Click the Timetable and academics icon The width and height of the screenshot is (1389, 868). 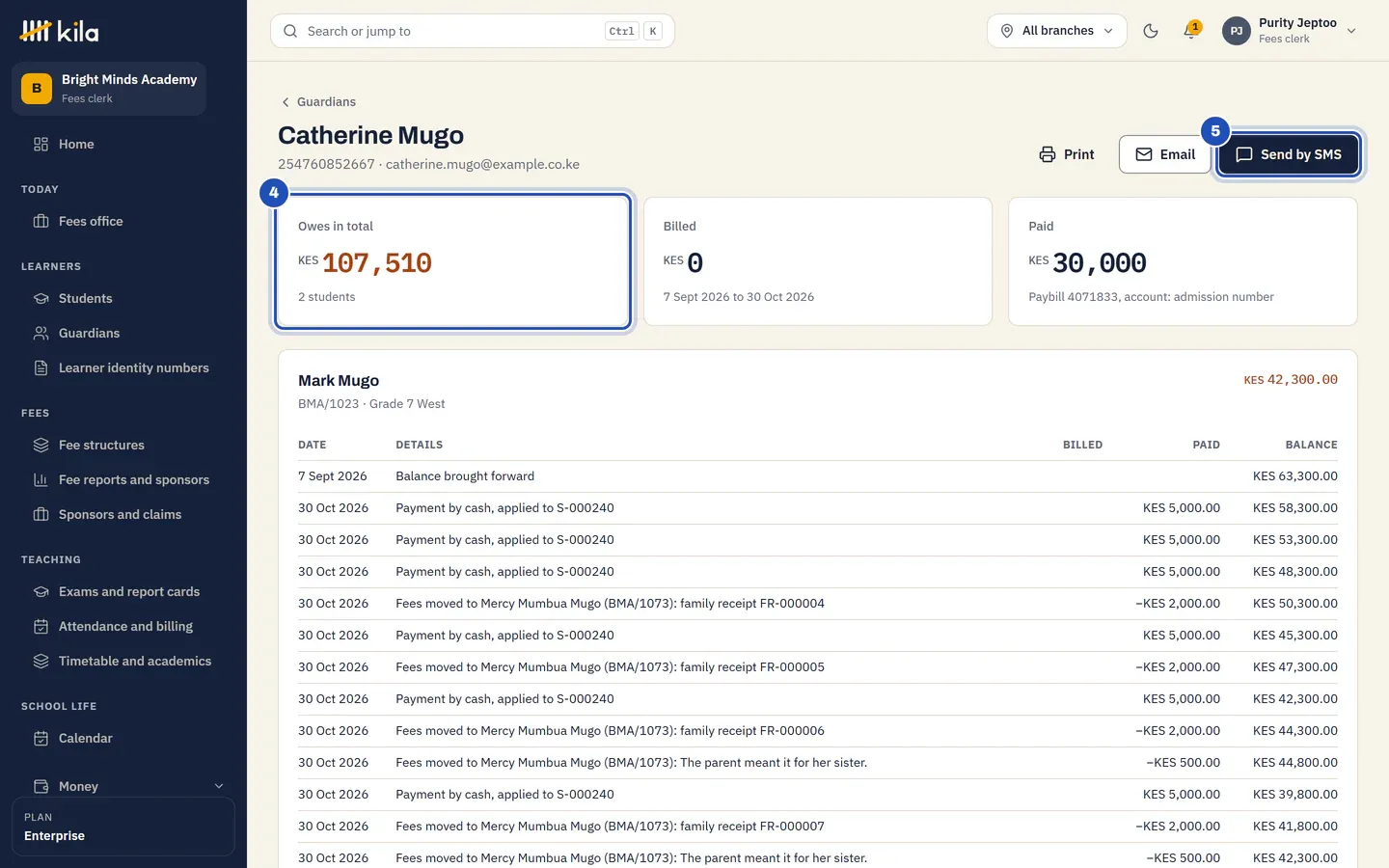pos(41,661)
